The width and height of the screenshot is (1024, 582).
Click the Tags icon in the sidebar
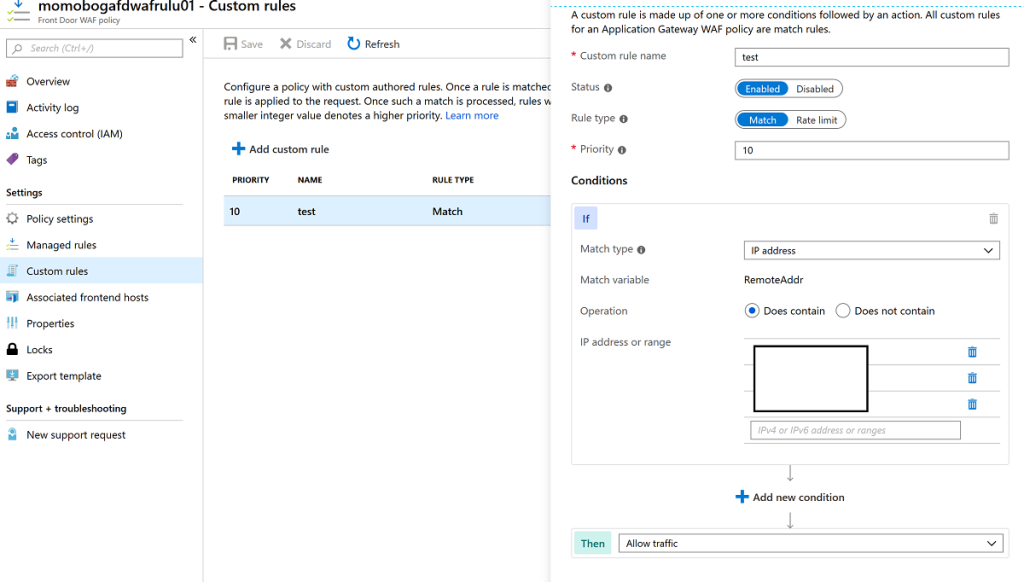12,159
